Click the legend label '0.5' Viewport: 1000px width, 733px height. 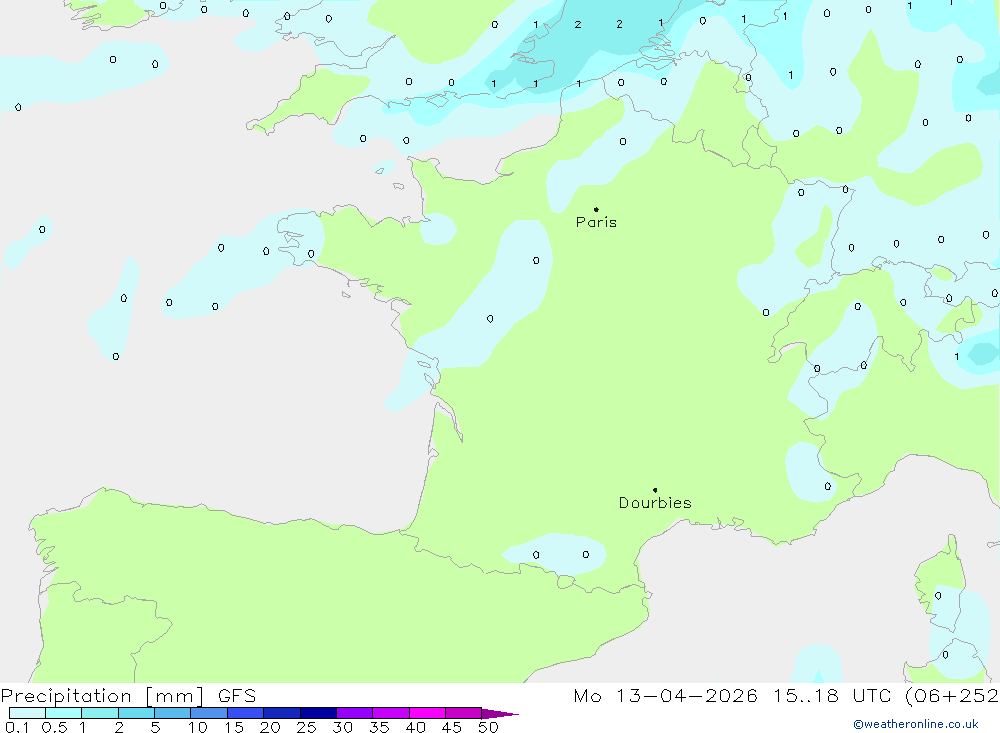[x=54, y=727]
